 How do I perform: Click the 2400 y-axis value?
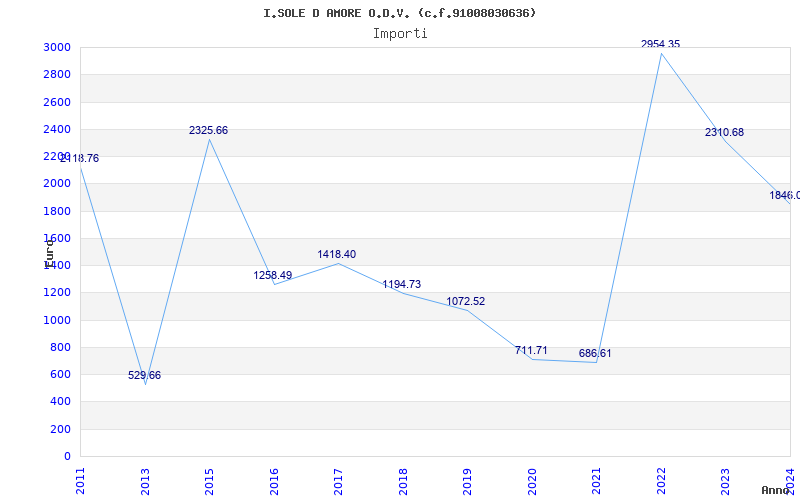tap(58, 129)
